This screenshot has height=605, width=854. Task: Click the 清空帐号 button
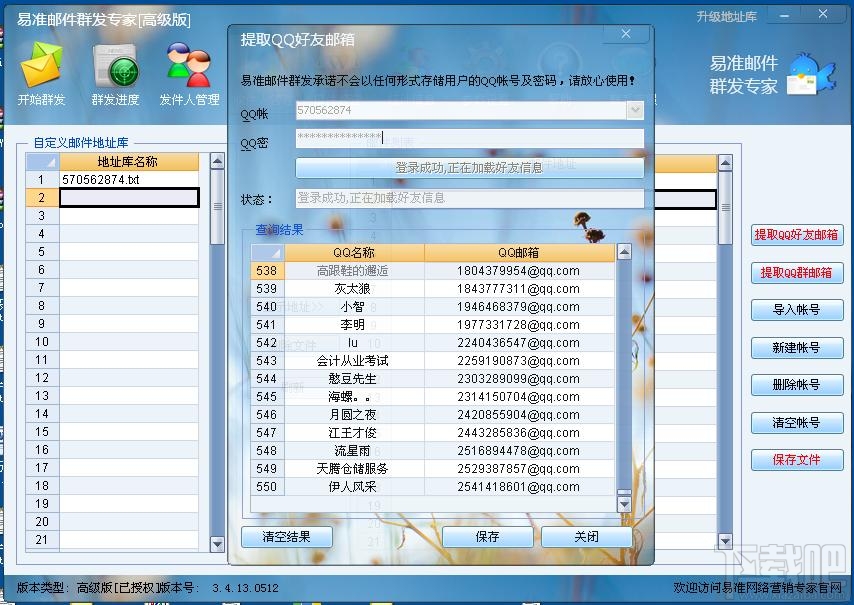797,423
